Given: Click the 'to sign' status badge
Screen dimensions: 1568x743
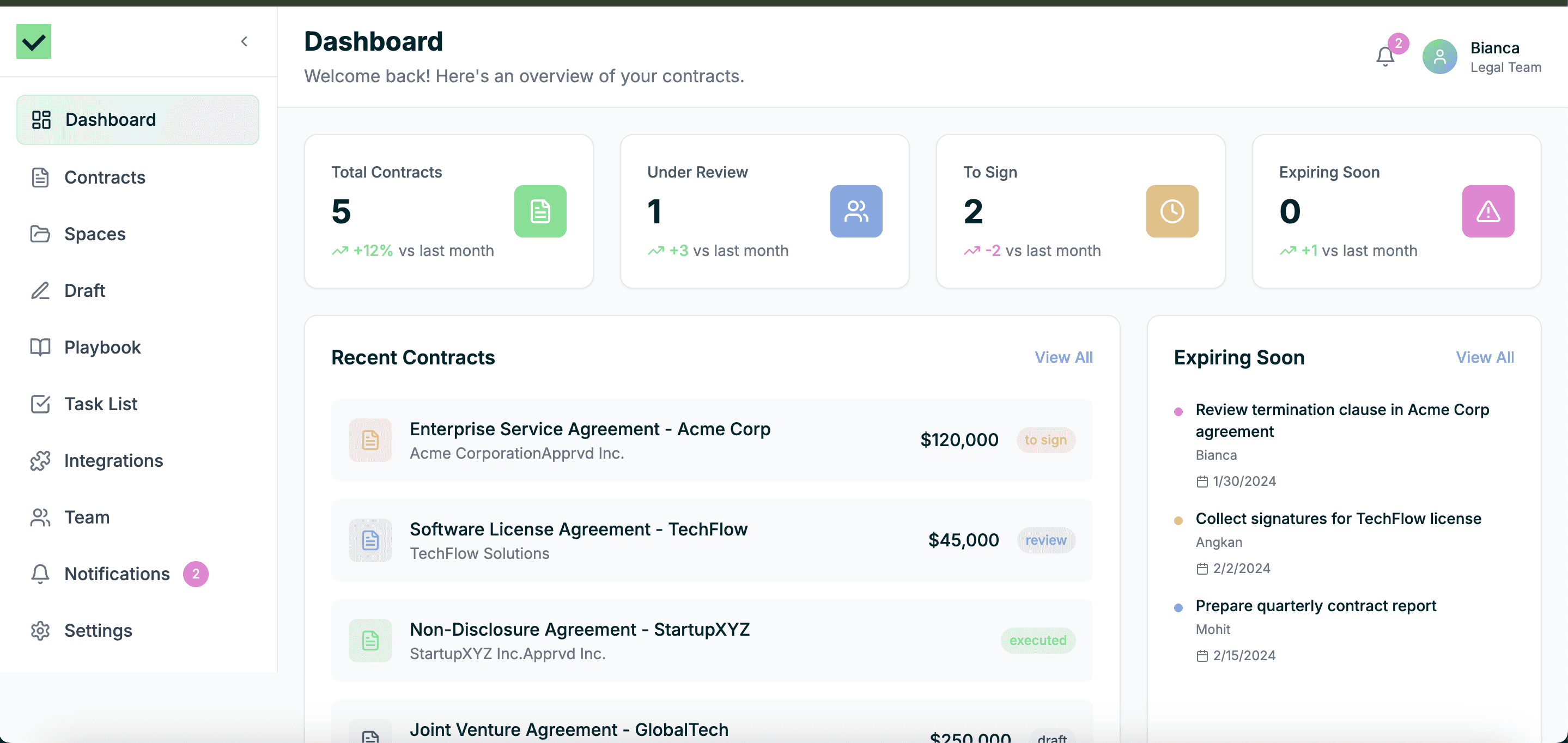Looking at the screenshot, I should click(1045, 440).
